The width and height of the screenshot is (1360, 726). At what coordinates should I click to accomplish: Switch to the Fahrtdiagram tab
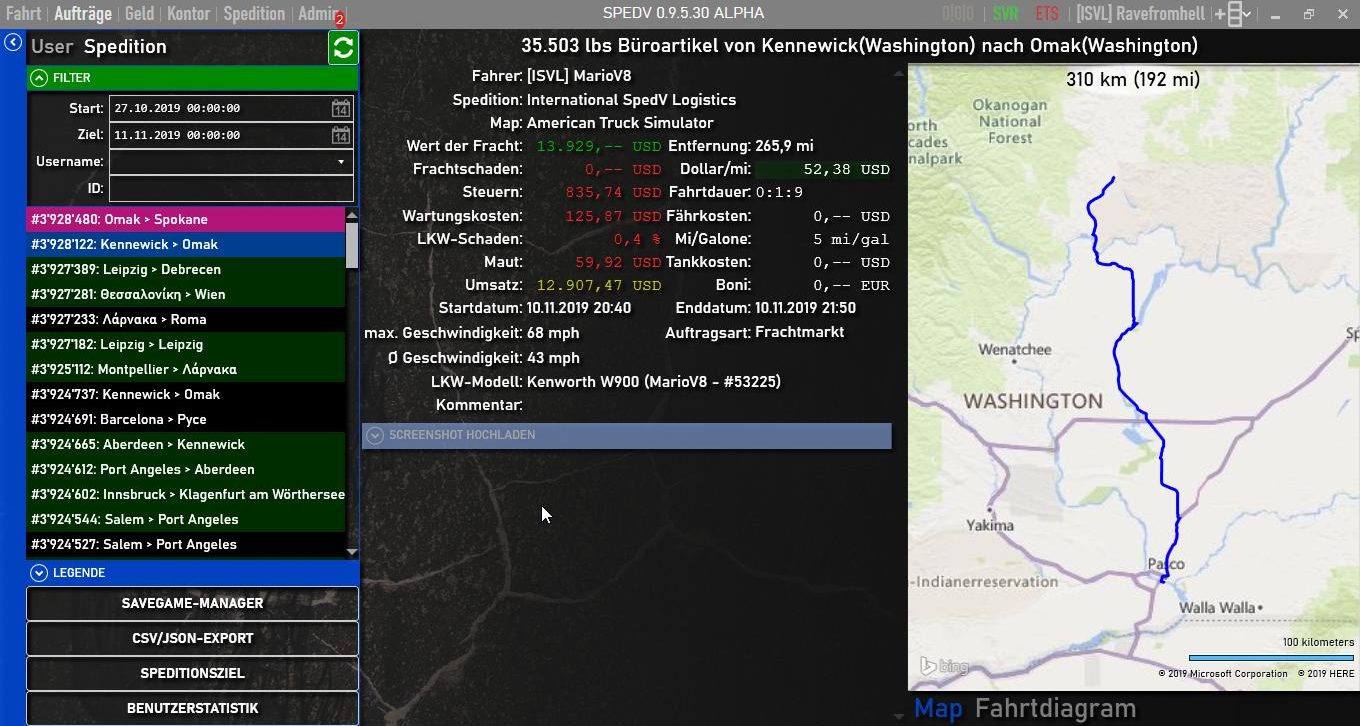1055,709
